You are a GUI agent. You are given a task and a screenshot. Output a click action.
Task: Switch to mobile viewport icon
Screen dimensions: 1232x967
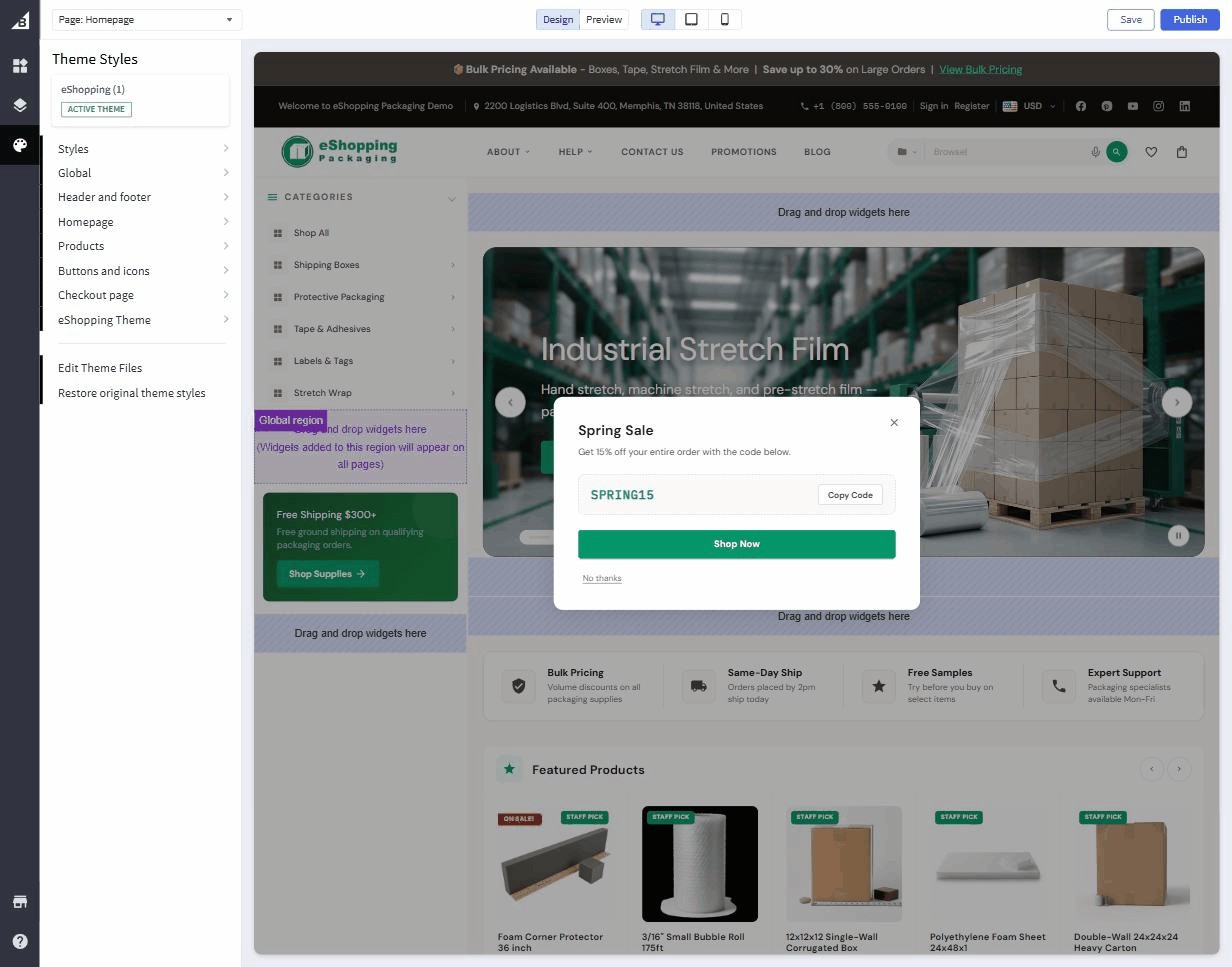tap(725, 19)
